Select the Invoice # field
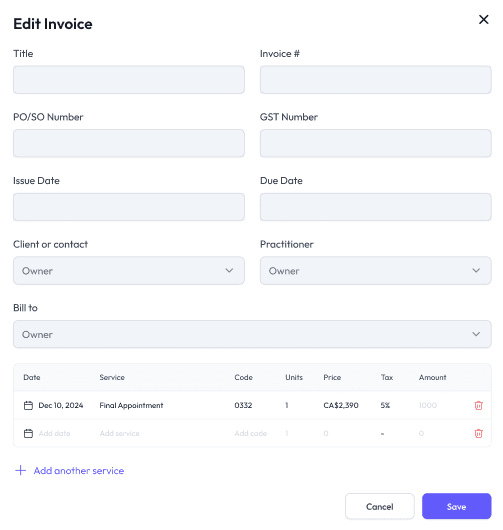This screenshot has width=503, height=530. tap(376, 80)
